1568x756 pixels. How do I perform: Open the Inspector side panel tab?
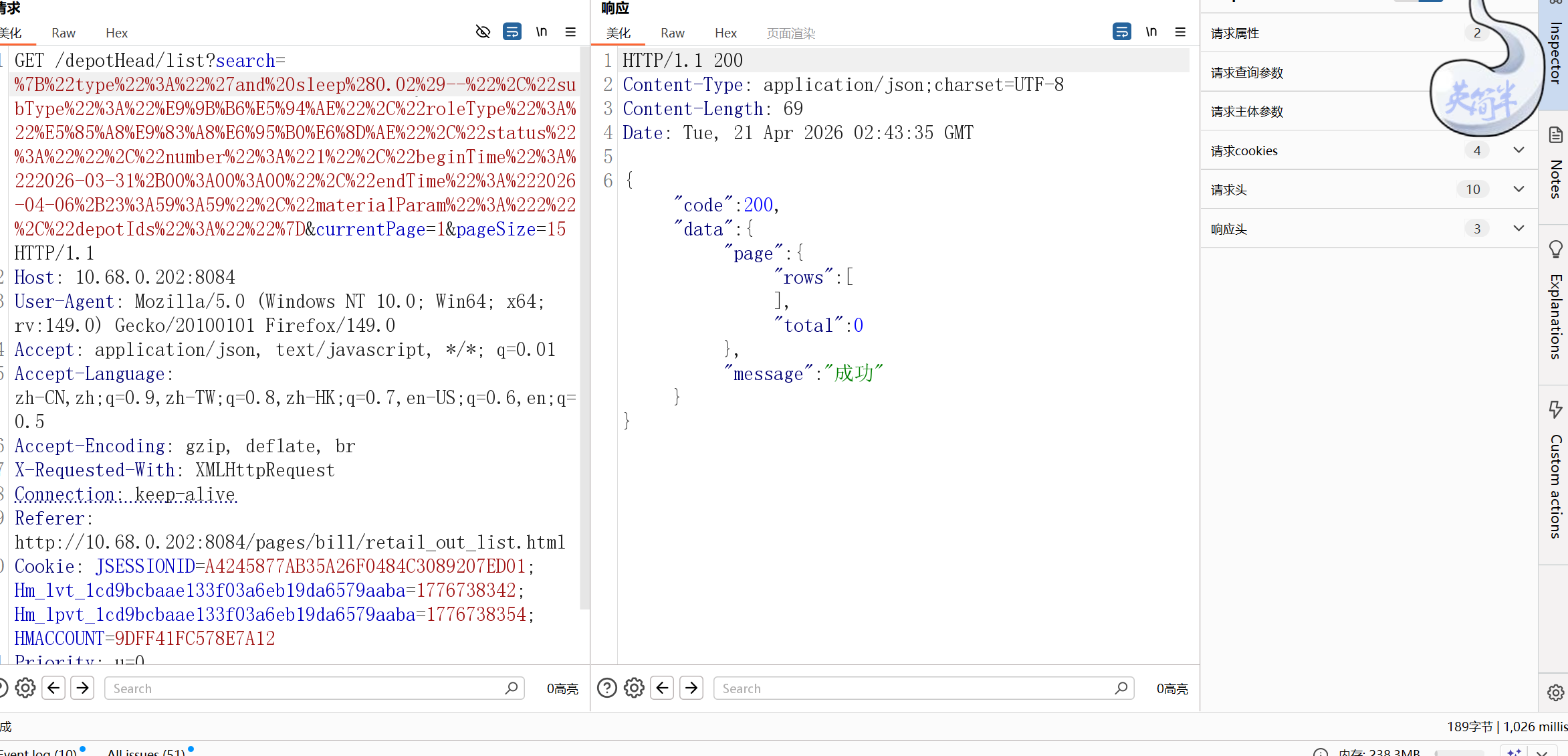coord(1555,54)
